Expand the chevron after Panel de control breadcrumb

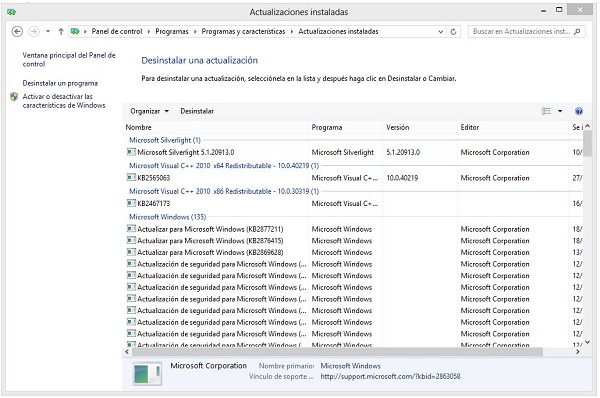[x=149, y=32]
